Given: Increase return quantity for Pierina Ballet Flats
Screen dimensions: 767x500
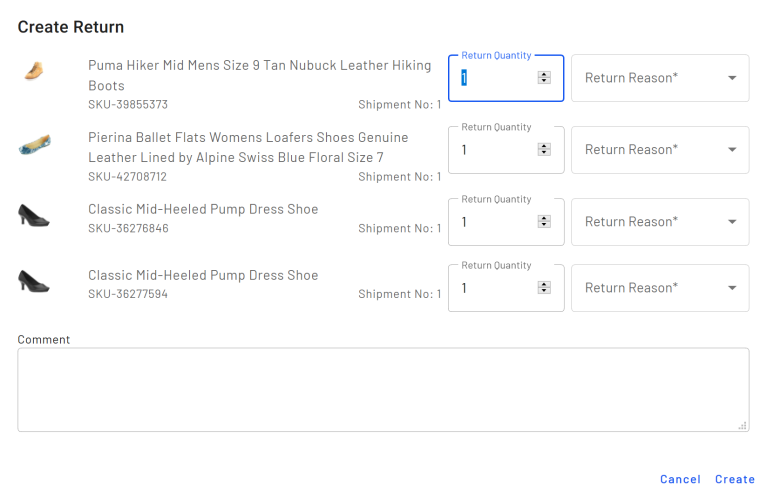Looking at the screenshot, I should (x=544, y=146).
